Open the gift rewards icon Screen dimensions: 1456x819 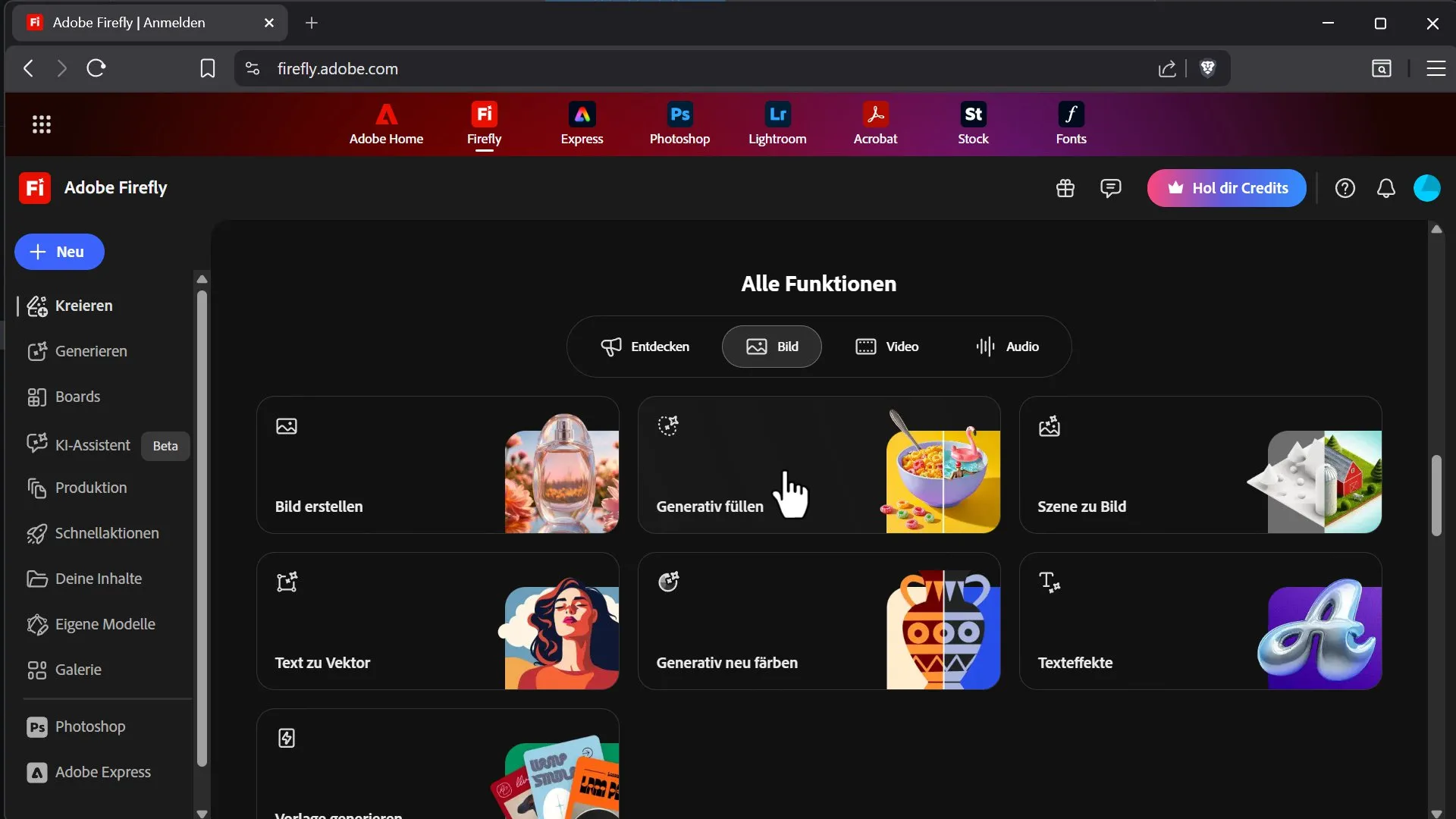click(x=1065, y=188)
